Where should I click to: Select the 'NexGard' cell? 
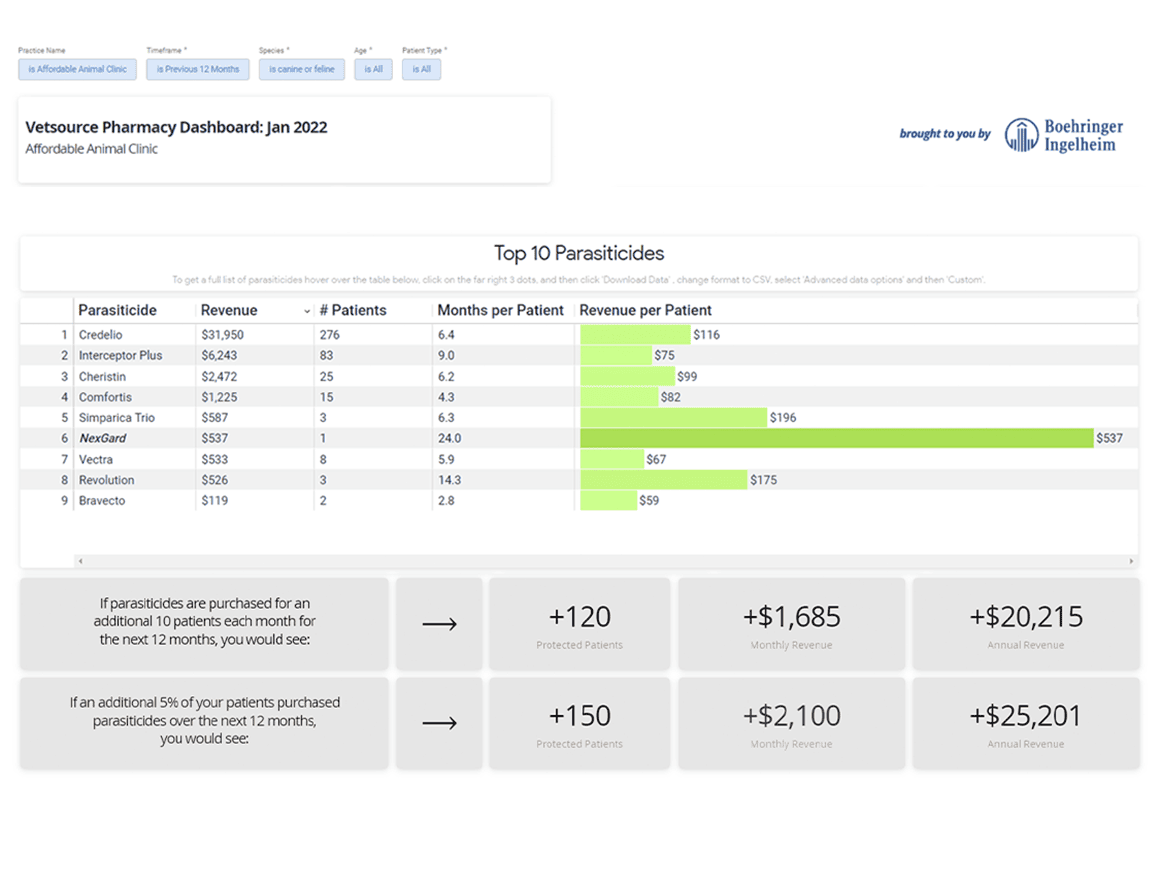coord(103,439)
